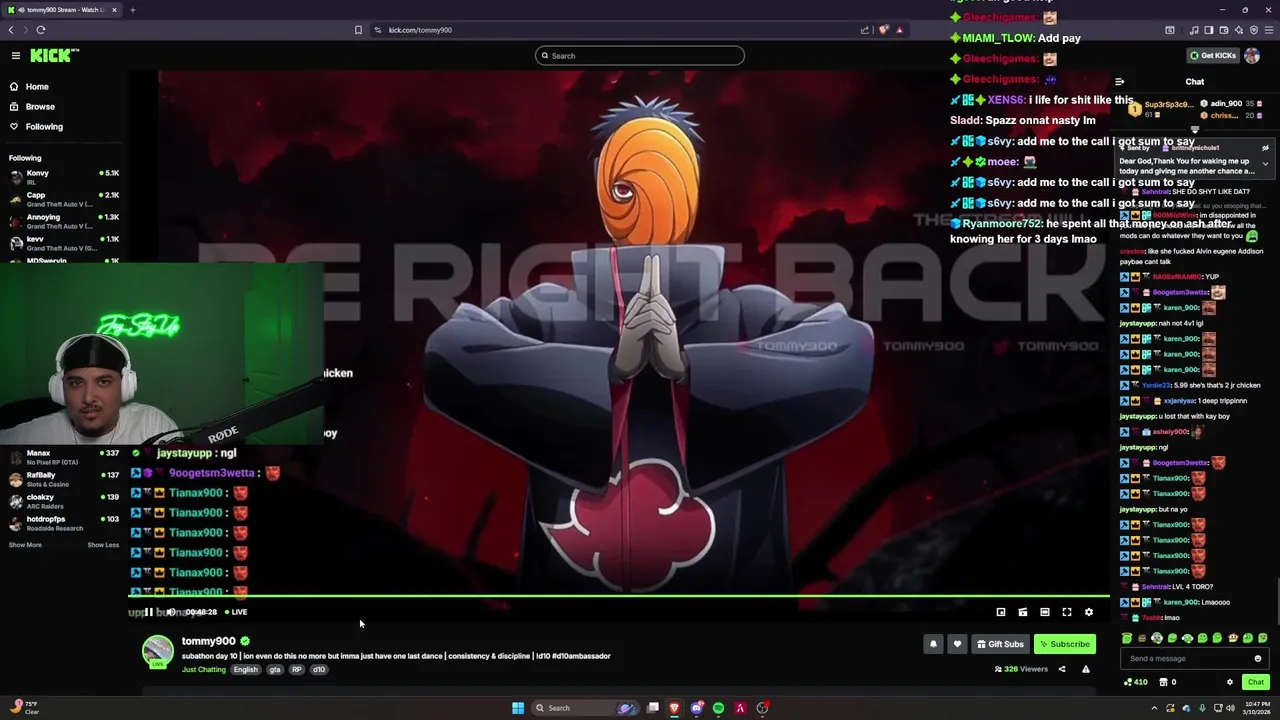Bookmark the current page
The width and height of the screenshot is (1280, 720).
click(x=358, y=30)
